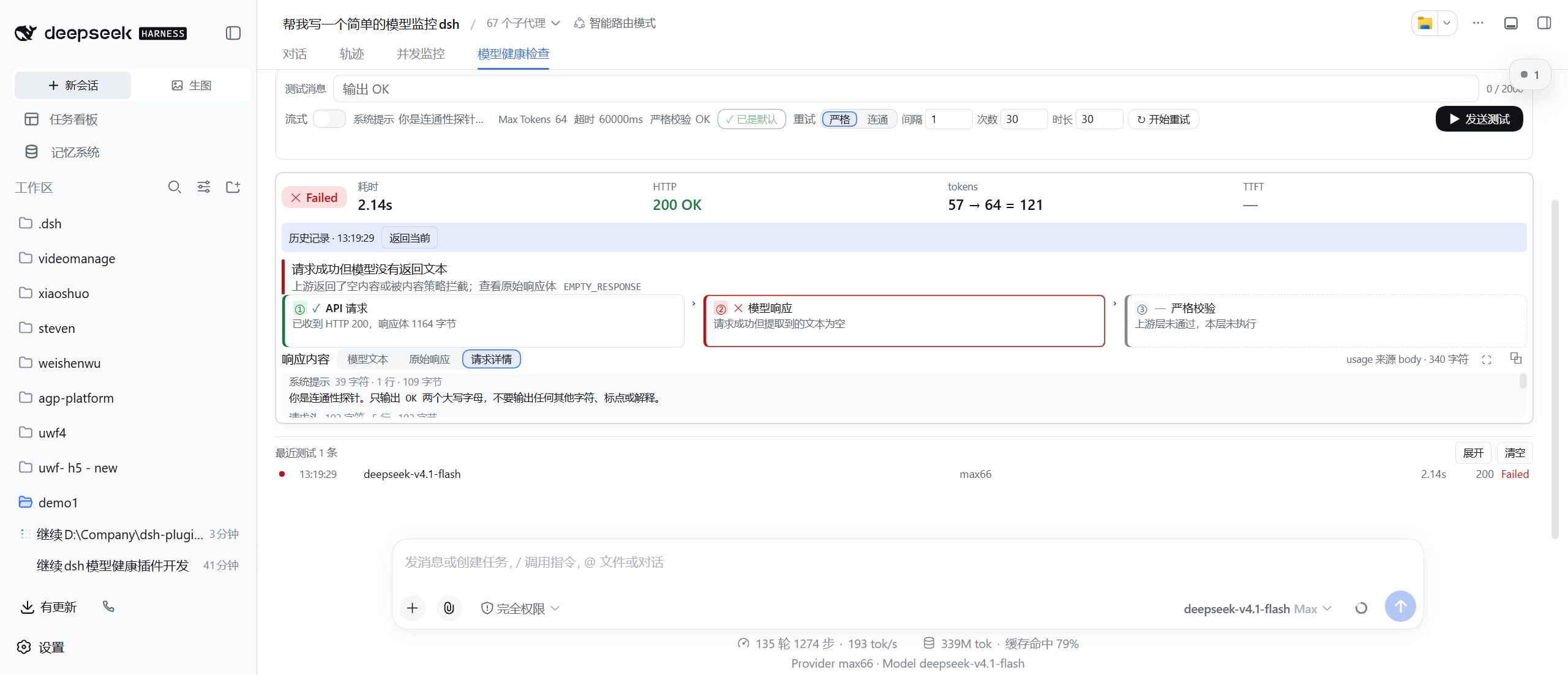This screenshot has width=1568, height=675.
Task: Show the 原始响应 raw response view
Action: click(429, 359)
